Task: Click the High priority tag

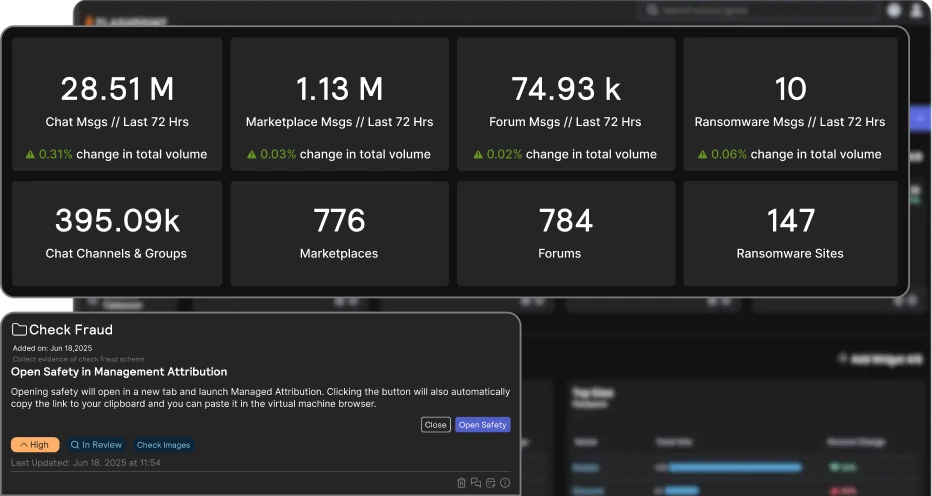Action: pos(35,445)
